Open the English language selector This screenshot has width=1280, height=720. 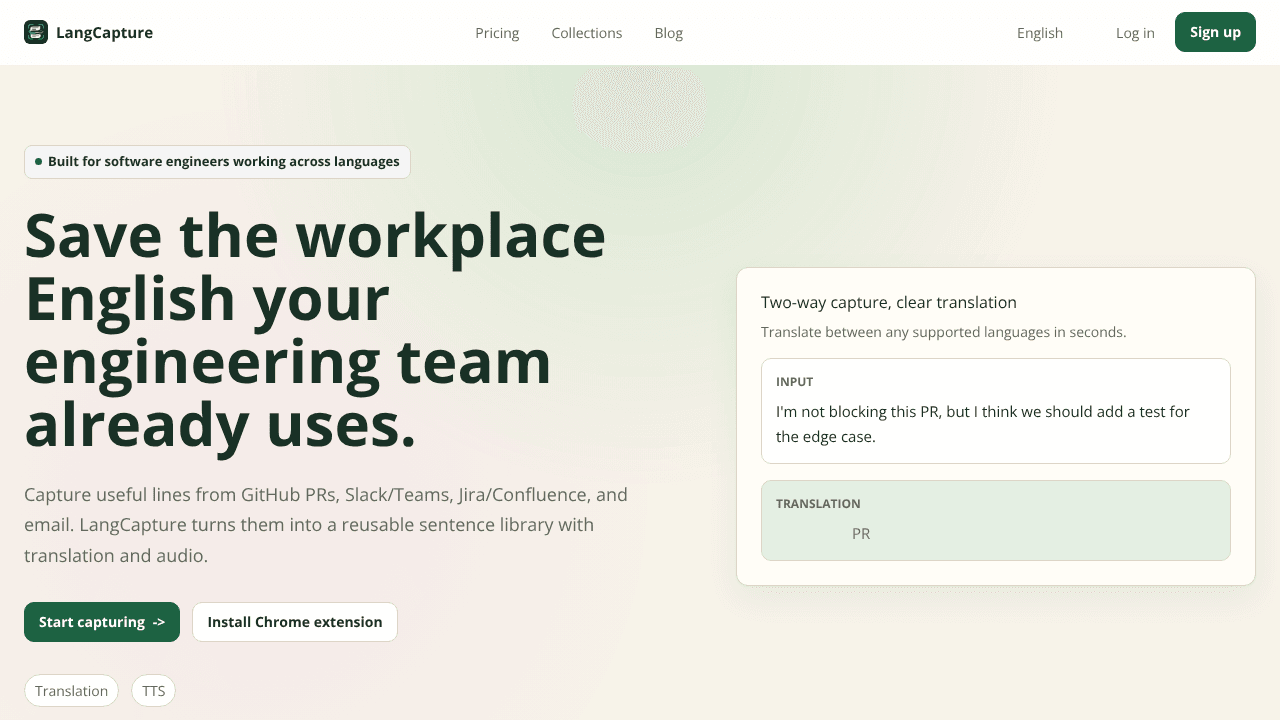coord(1040,33)
